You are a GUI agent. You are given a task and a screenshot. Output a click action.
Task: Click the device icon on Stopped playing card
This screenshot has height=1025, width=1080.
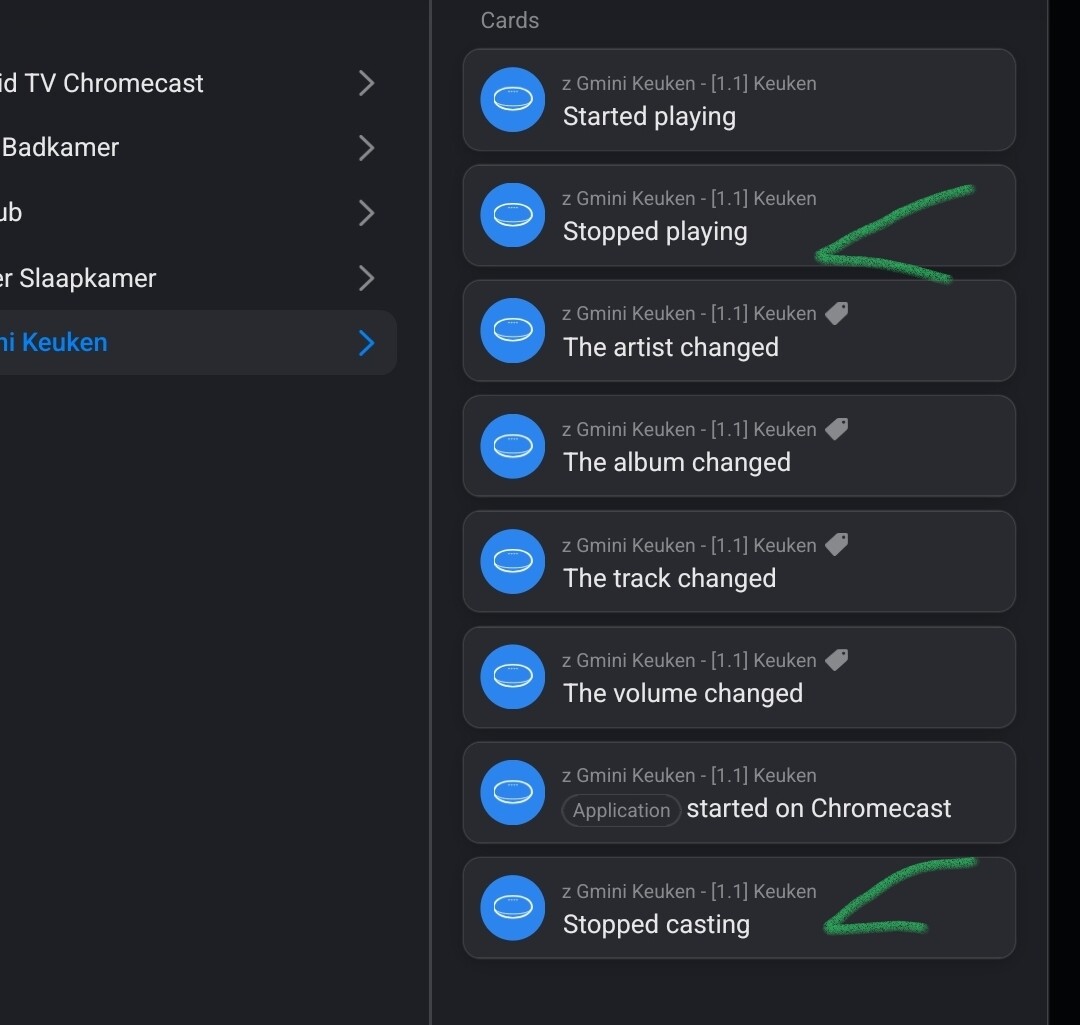(x=512, y=215)
